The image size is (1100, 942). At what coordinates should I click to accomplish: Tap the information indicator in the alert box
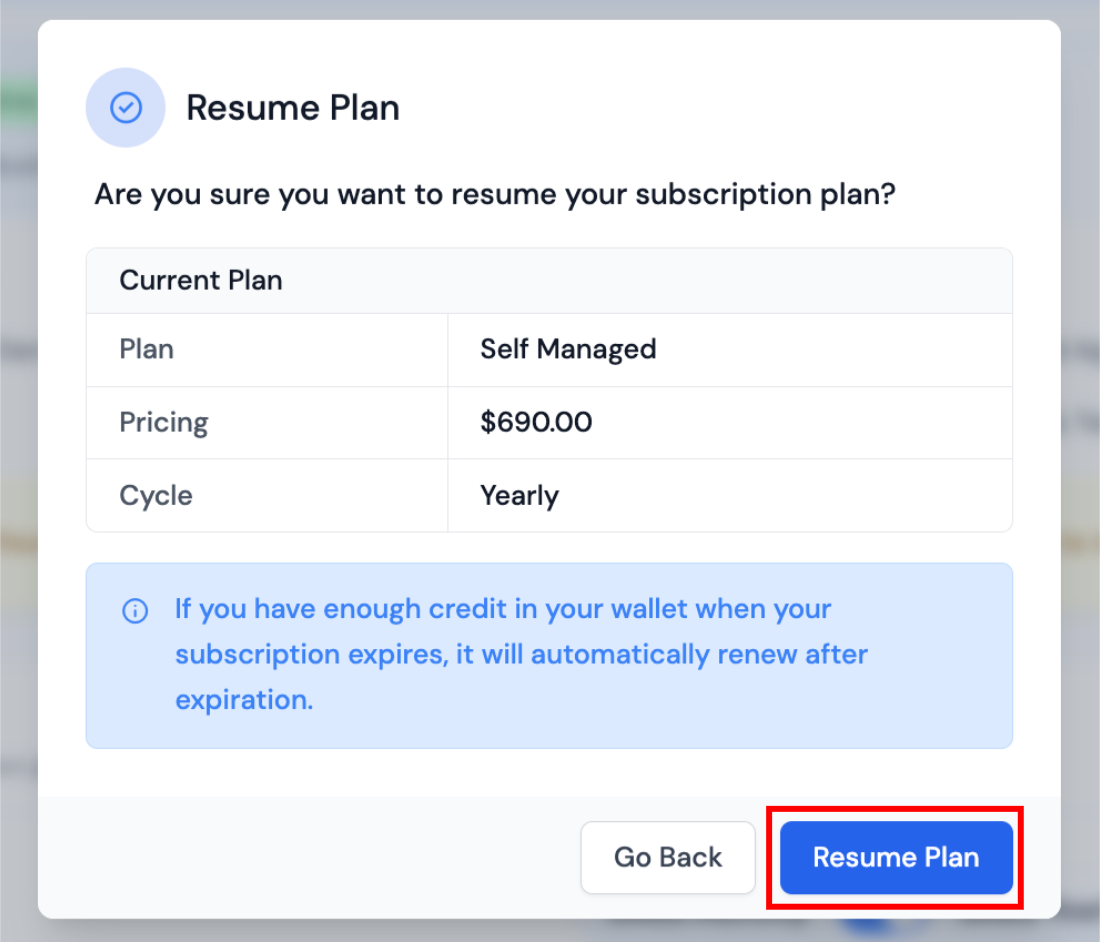135,610
